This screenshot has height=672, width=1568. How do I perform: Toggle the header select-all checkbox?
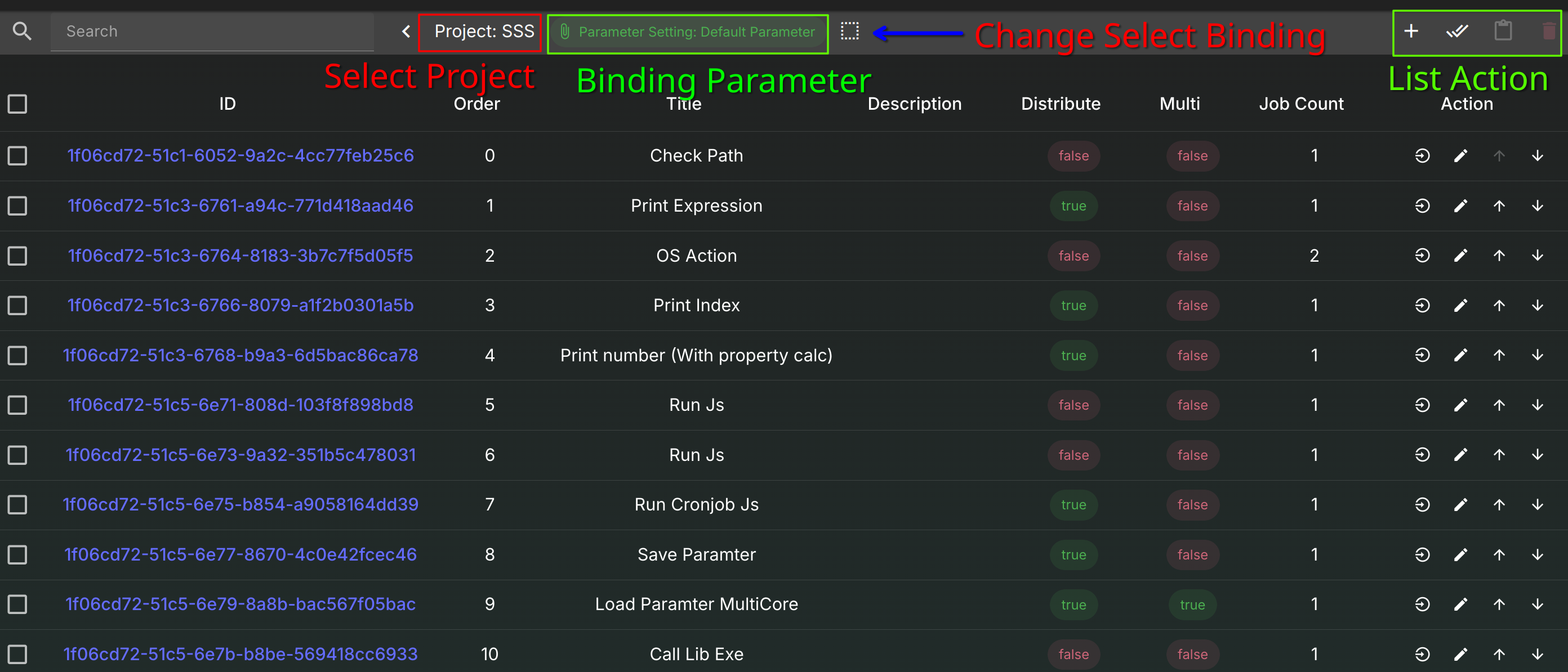17,104
